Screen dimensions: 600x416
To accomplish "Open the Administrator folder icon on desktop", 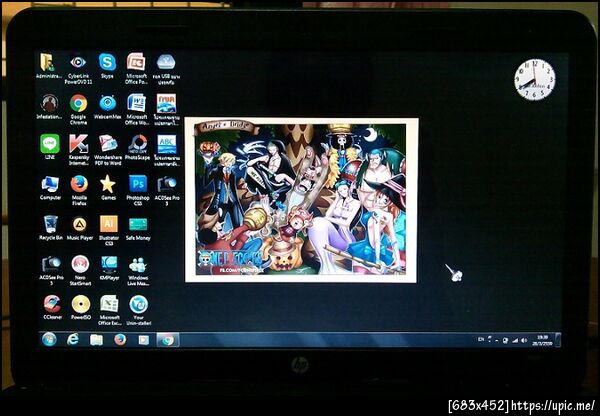I will (x=48, y=66).
